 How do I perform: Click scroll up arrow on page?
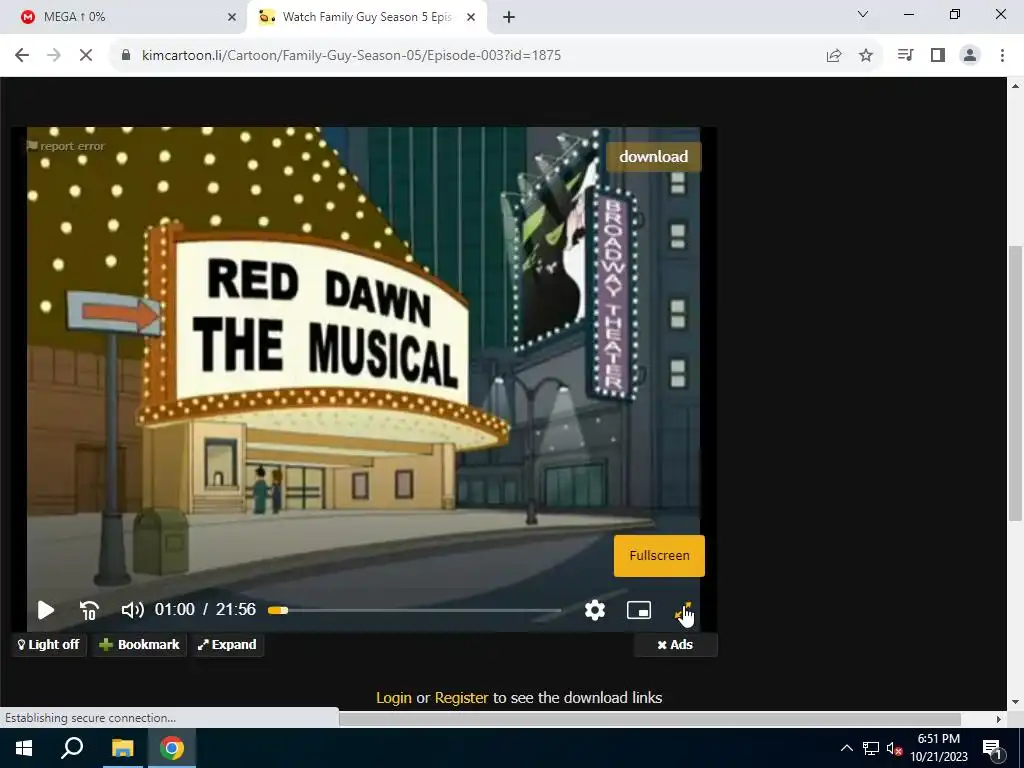1016,86
